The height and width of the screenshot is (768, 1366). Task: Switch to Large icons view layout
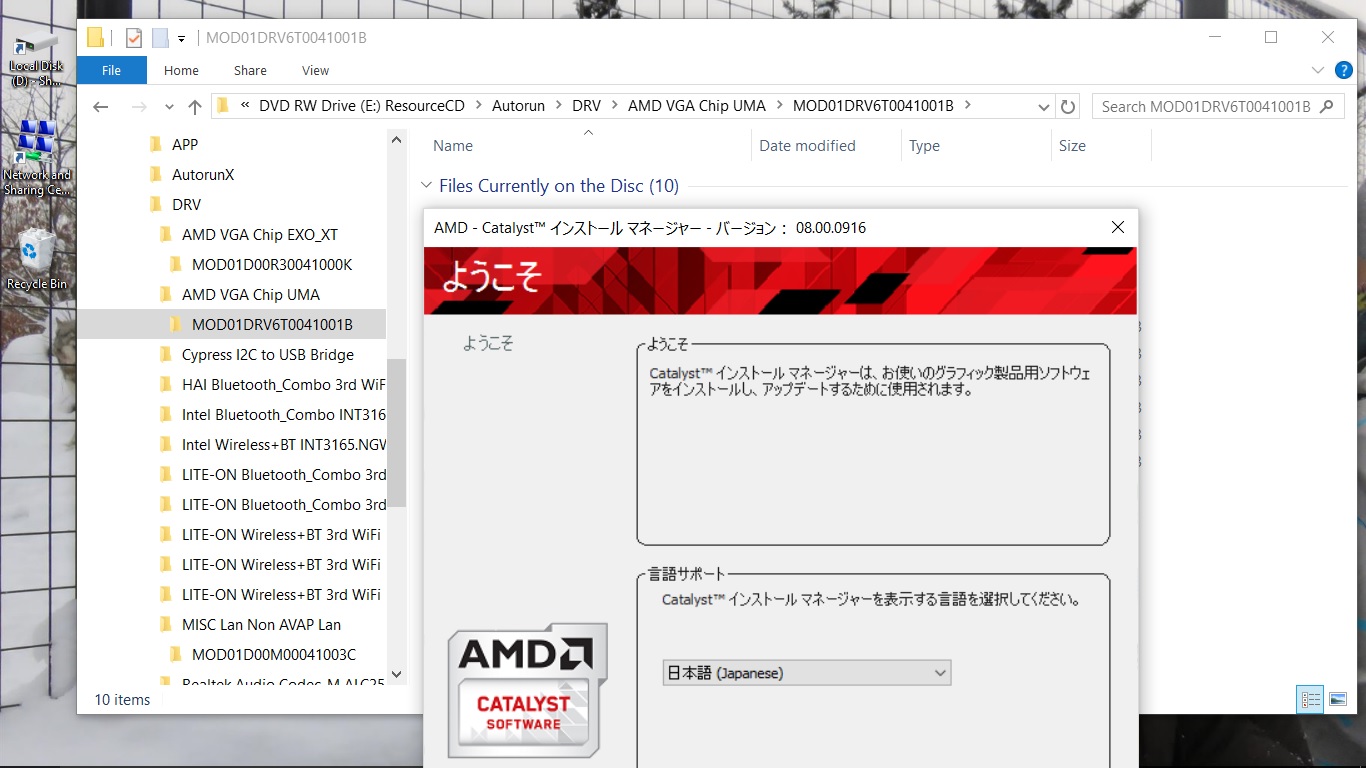point(1338,700)
